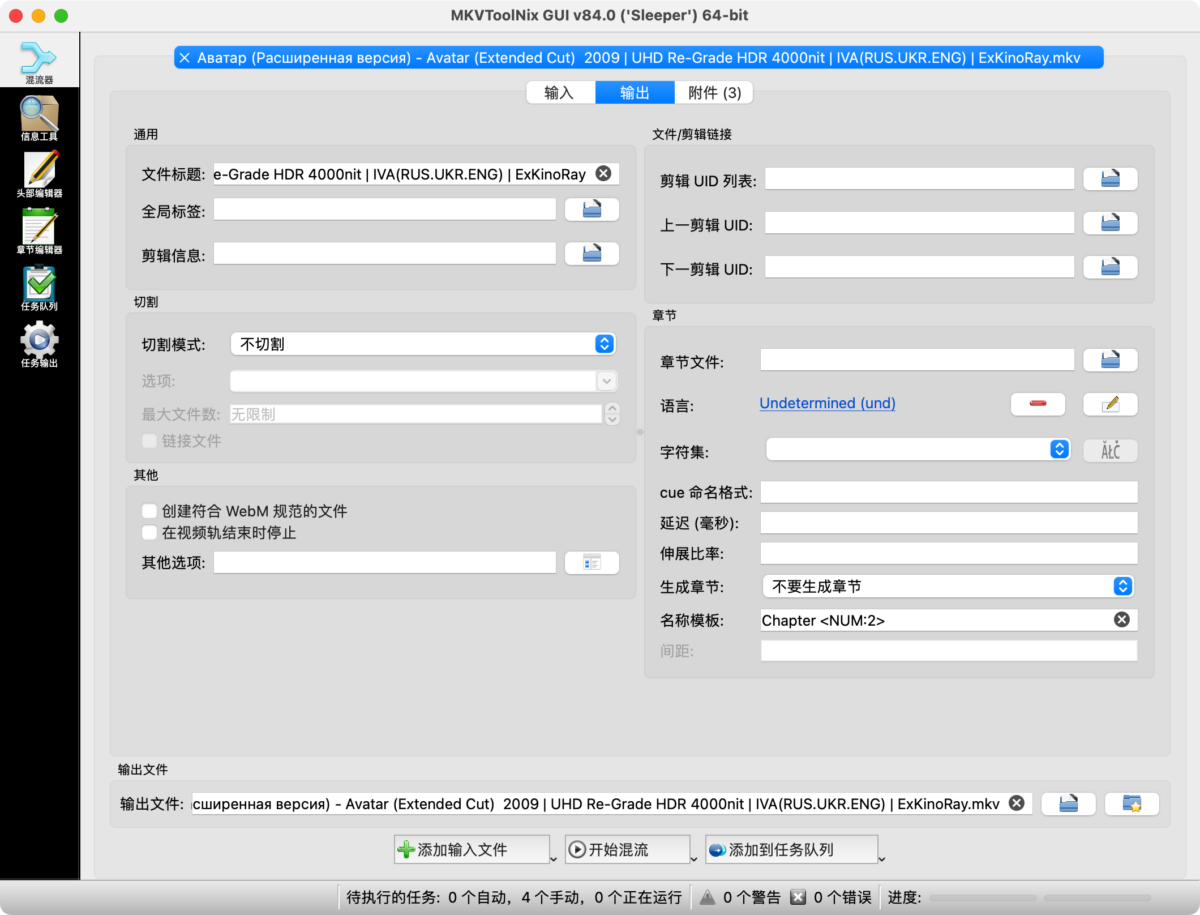Browse for 剪辑 UID 列表 file

pyautogui.click(x=1110, y=179)
